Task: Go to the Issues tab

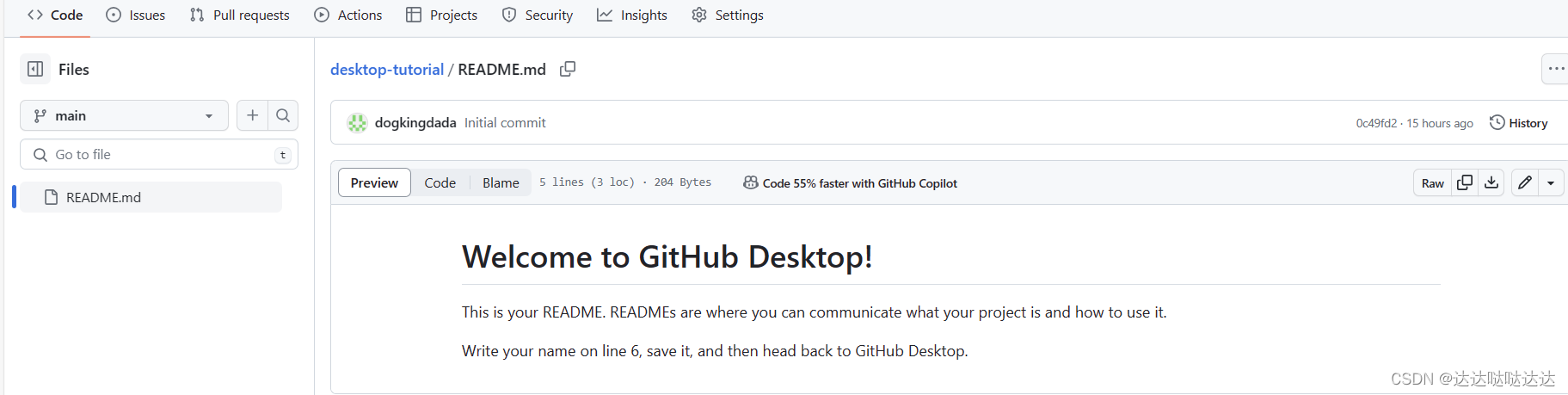Action: coord(136,15)
